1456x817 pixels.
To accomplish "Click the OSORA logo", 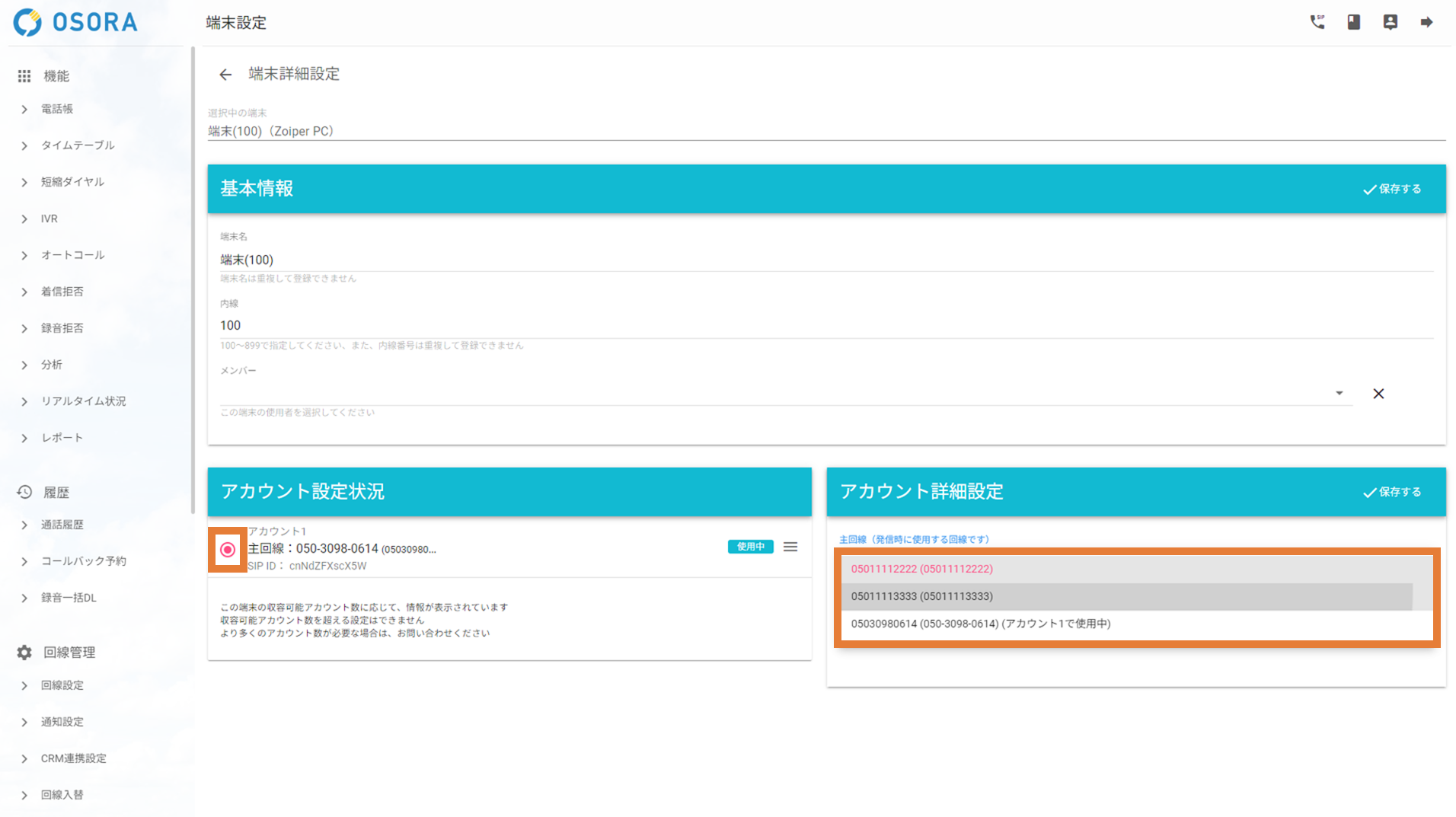I will click(x=76, y=22).
